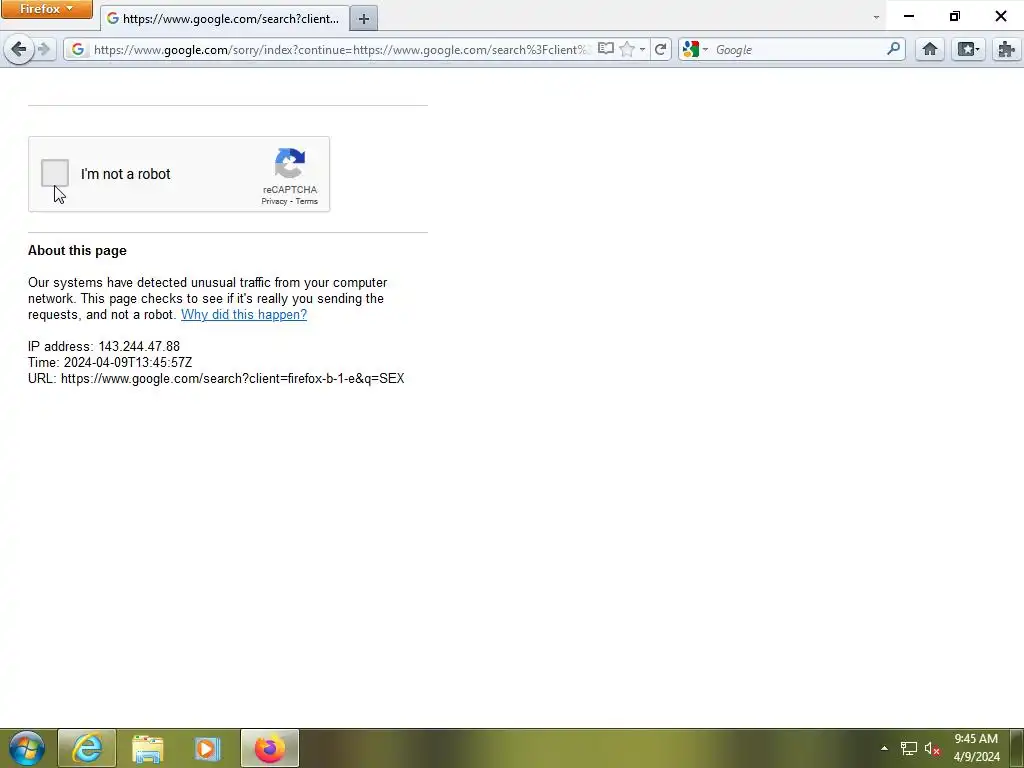The width and height of the screenshot is (1024, 768).
Task: Check the I'm not a robot box
Action: click(x=55, y=173)
